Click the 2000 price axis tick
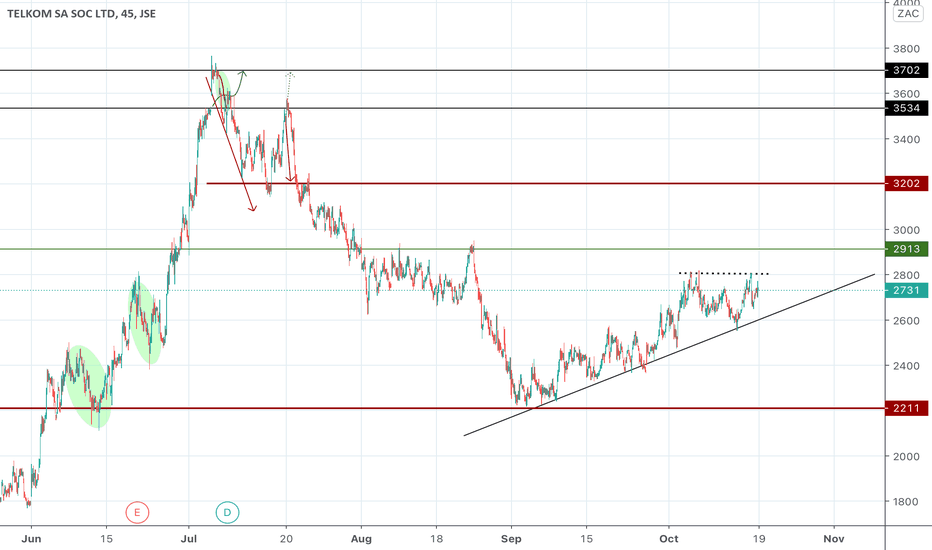 [x=906, y=456]
